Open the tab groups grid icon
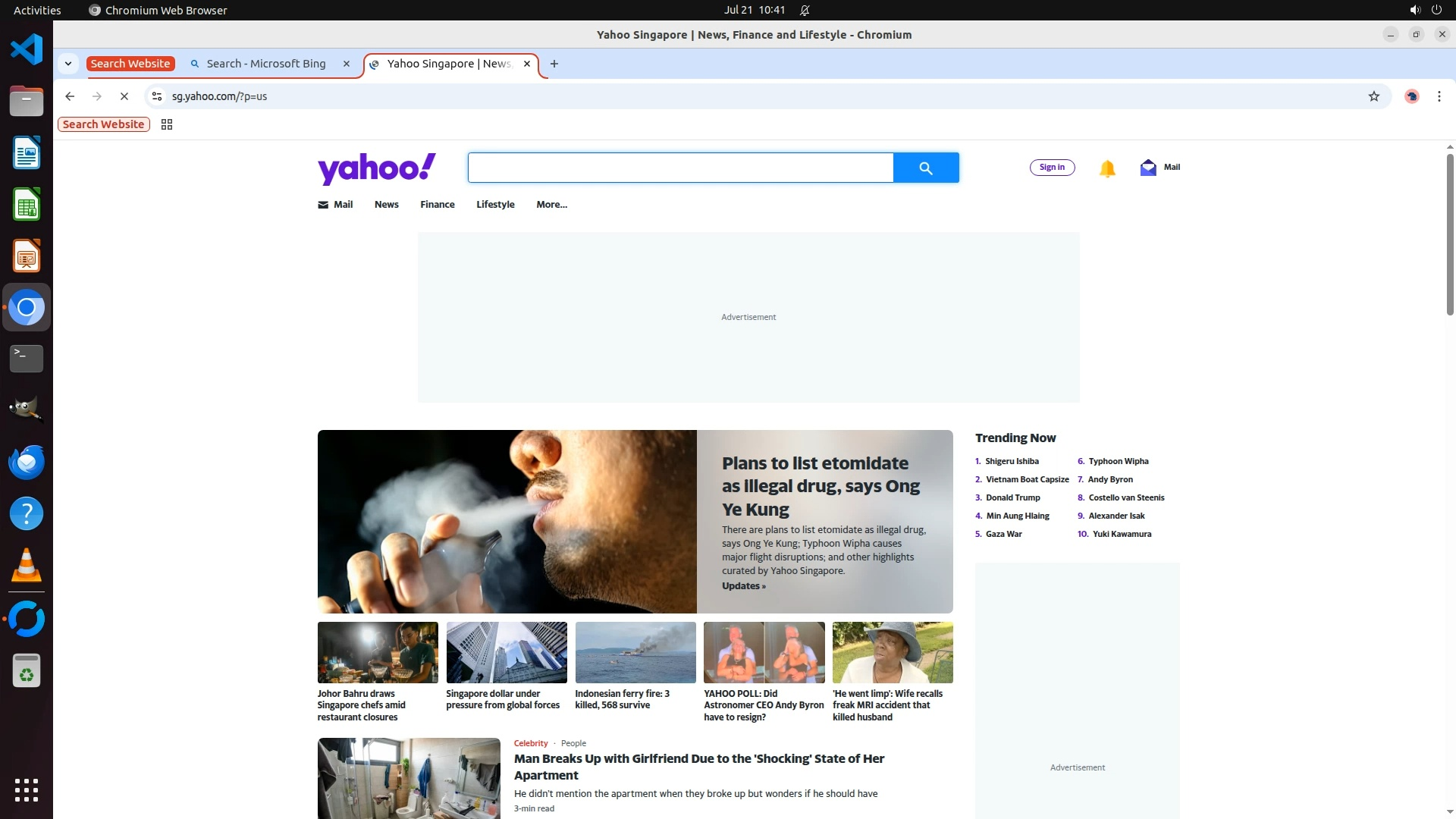This screenshot has height=819, width=1456. pyautogui.click(x=167, y=124)
